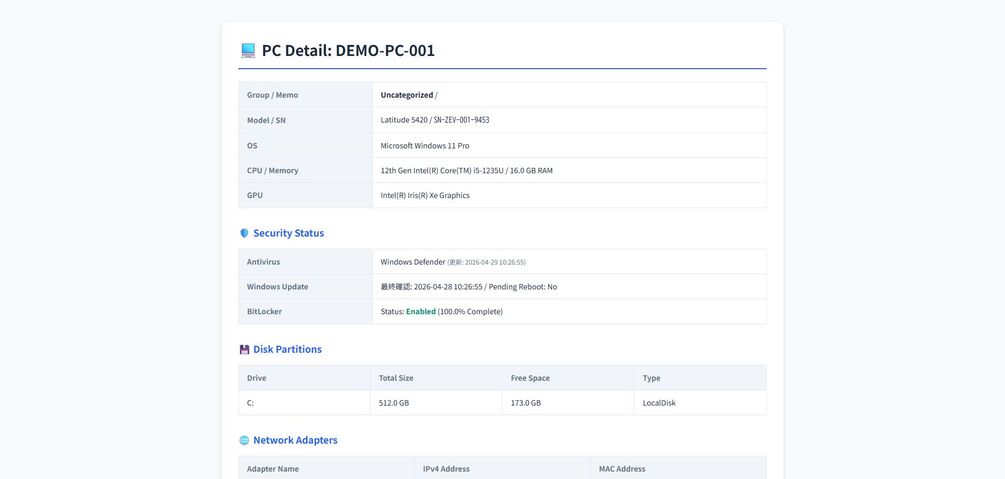Select the 512.0 GB total size cell
The width and height of the screenshot is (1005, 479).
point(436,403)
